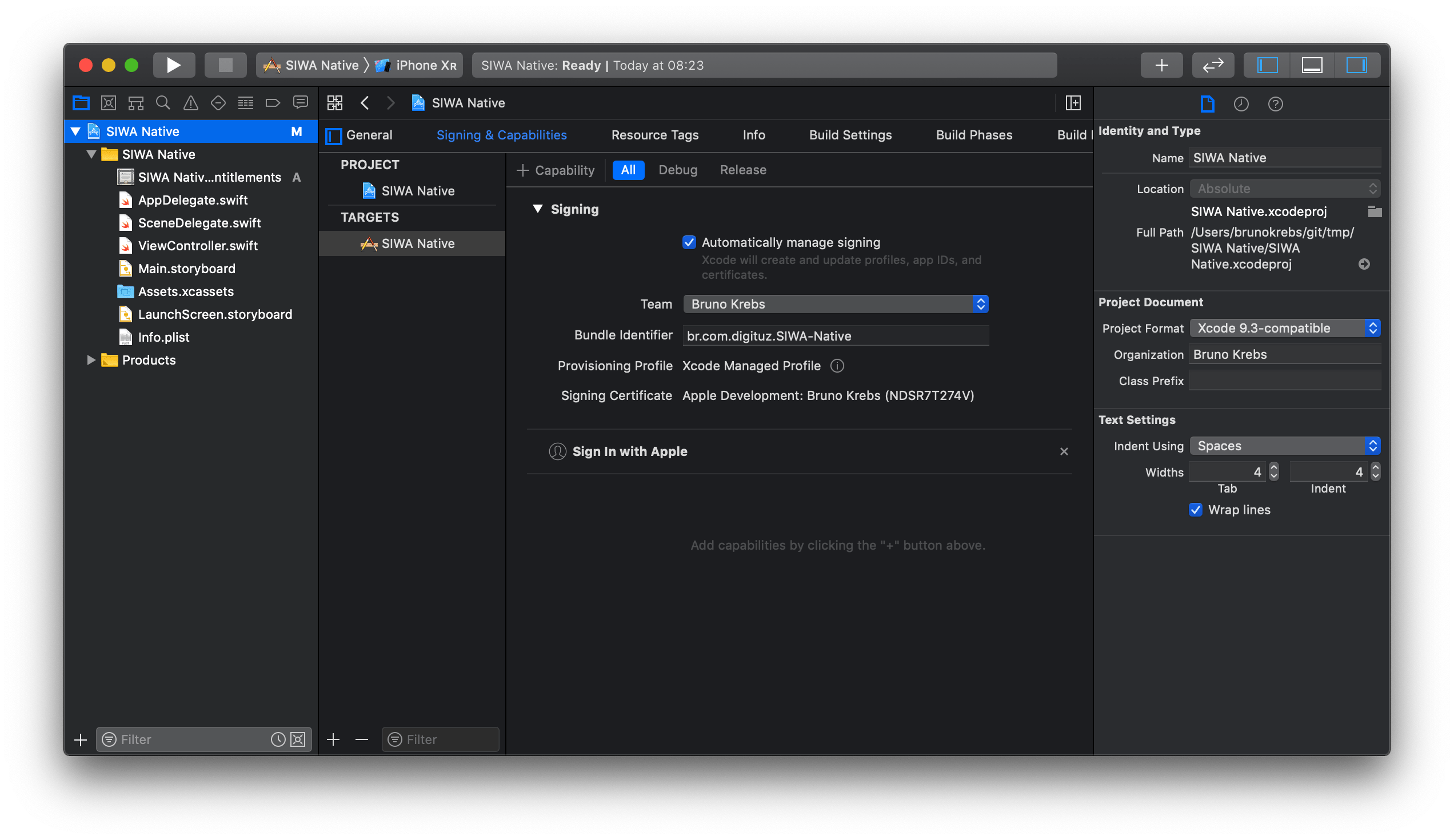Click the add editor split icon

click(x=1073, y=103)
